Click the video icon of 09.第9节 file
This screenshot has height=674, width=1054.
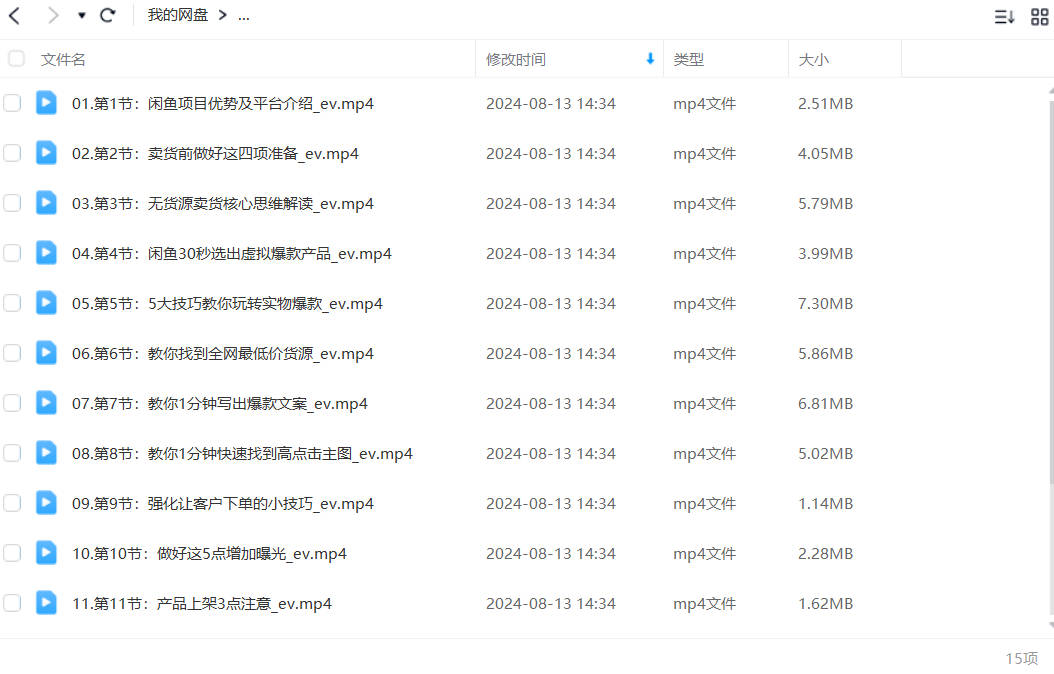(46, 503)
